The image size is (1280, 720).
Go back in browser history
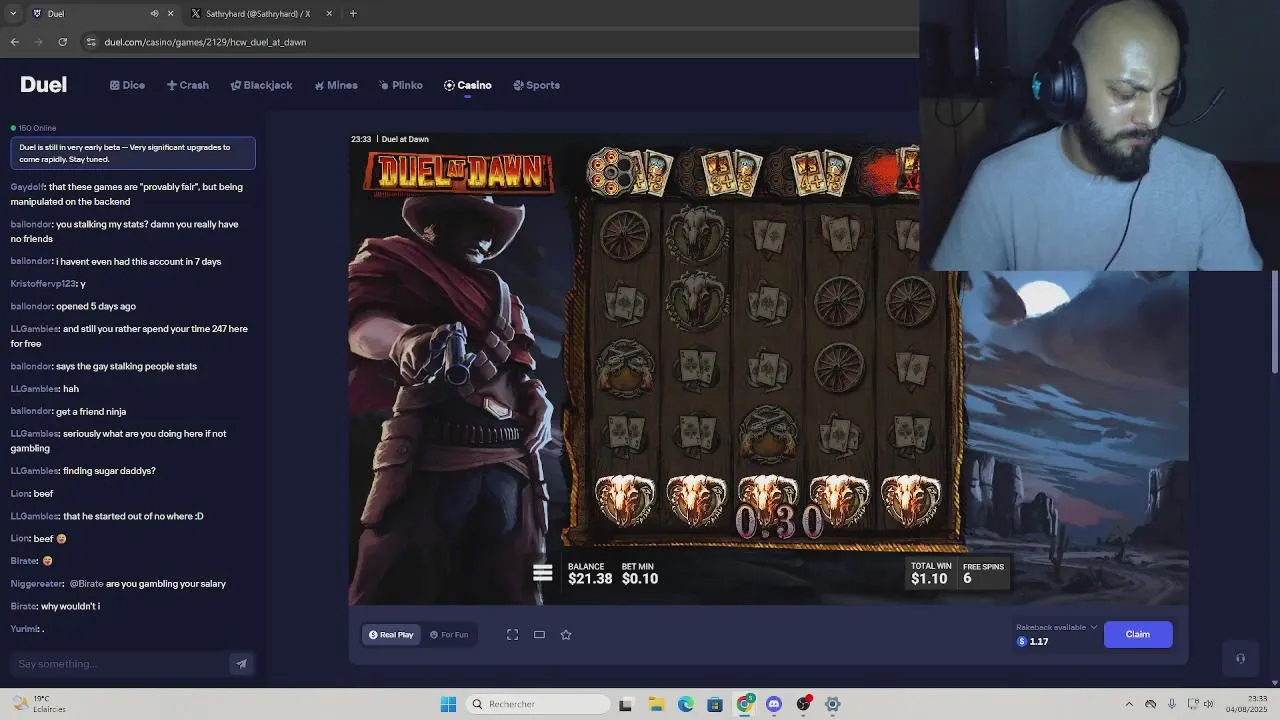(x=14, y=42)
